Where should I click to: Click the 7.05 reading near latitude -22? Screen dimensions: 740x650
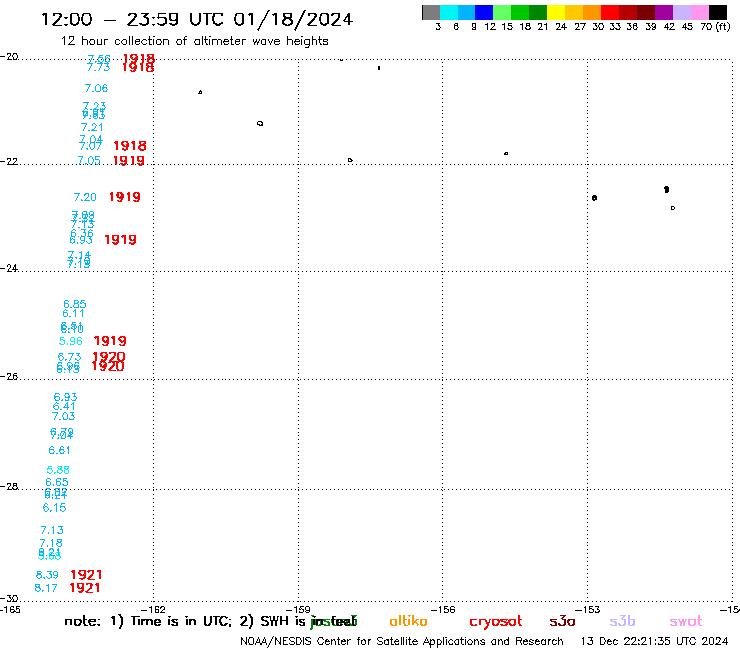click(89, 160)
